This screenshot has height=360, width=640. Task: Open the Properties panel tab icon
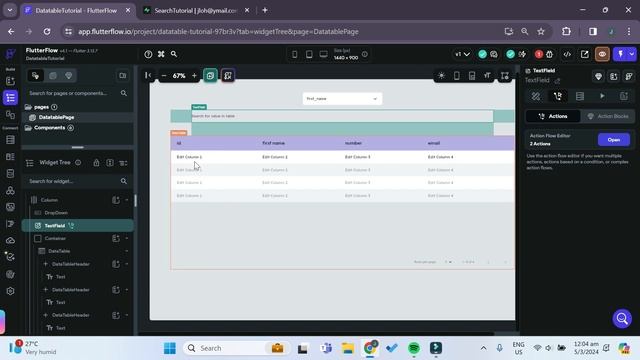pos(536,96)
